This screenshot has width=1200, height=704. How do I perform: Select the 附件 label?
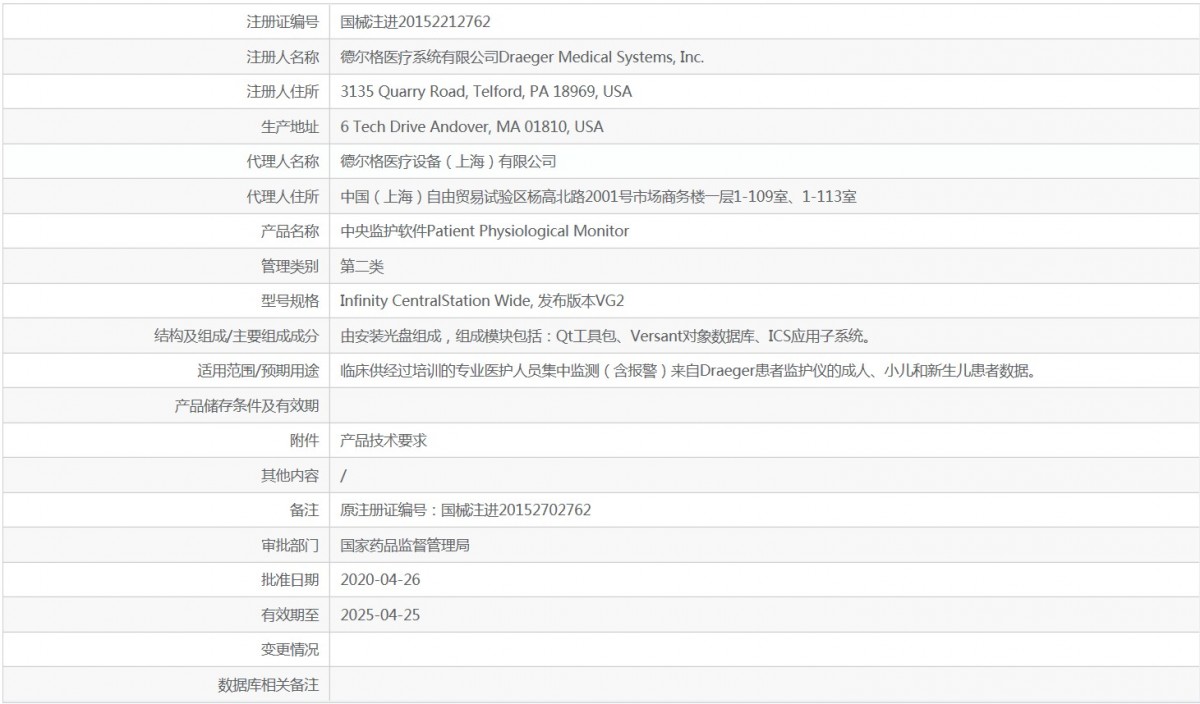pos(305,440)
